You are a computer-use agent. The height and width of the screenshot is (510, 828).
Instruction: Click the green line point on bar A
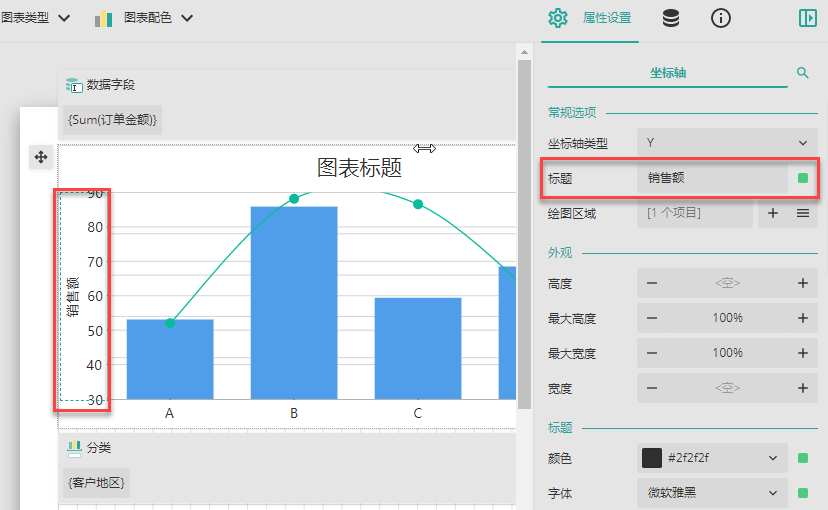point(170,323)
